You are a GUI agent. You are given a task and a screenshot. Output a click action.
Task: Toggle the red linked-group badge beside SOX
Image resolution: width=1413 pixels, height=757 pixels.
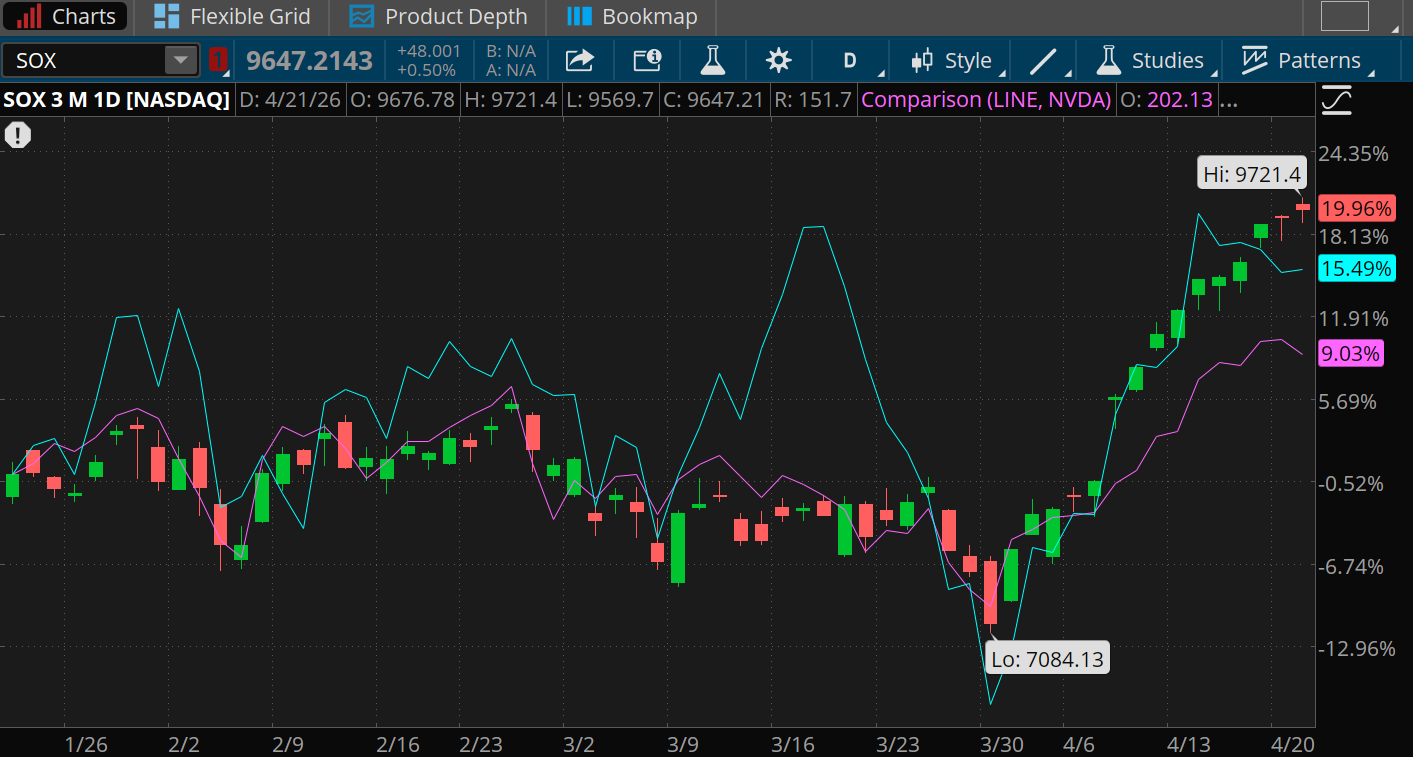coord(218,60)
